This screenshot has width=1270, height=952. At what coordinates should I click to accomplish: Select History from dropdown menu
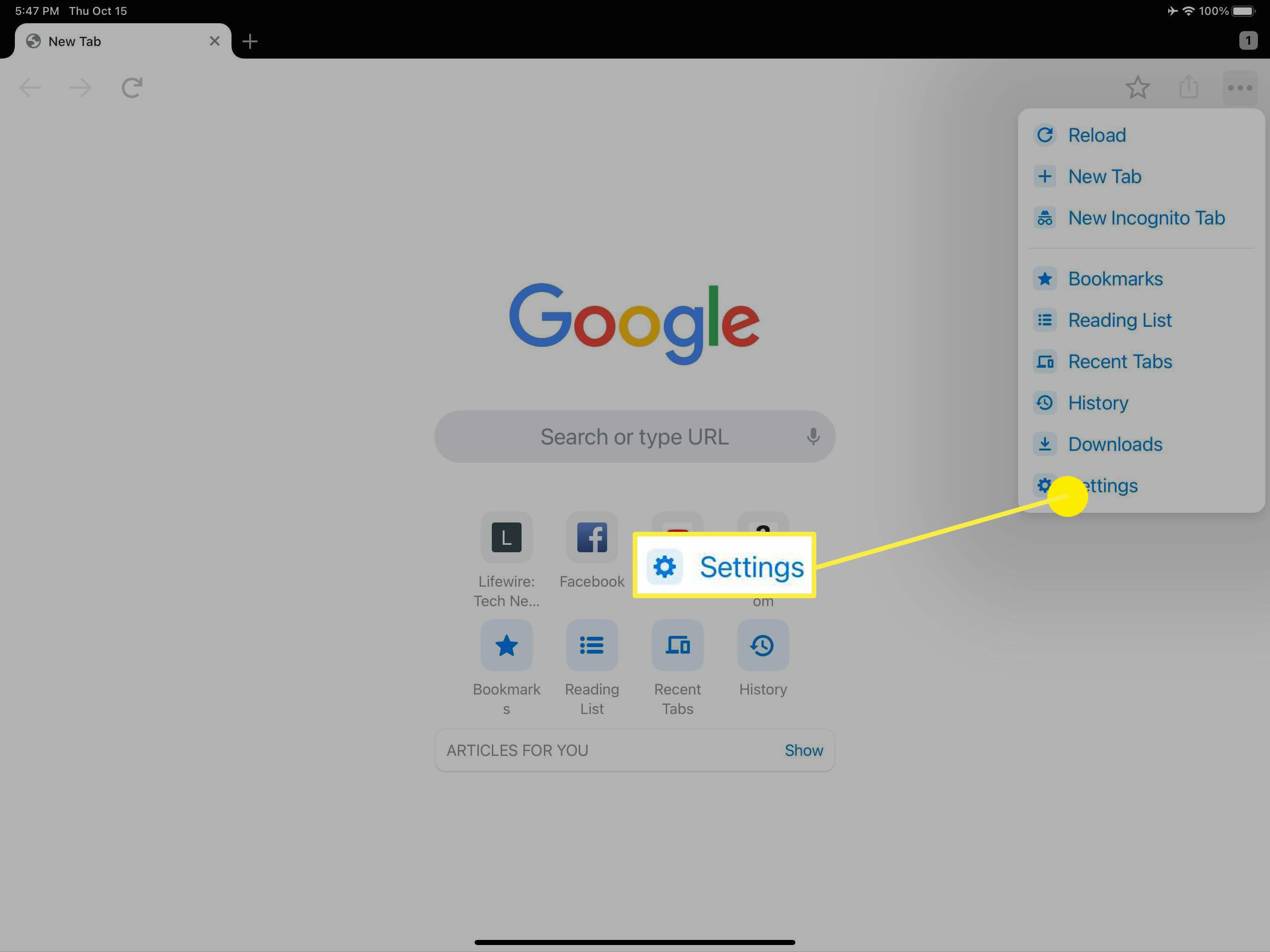tap(1097, 402)
